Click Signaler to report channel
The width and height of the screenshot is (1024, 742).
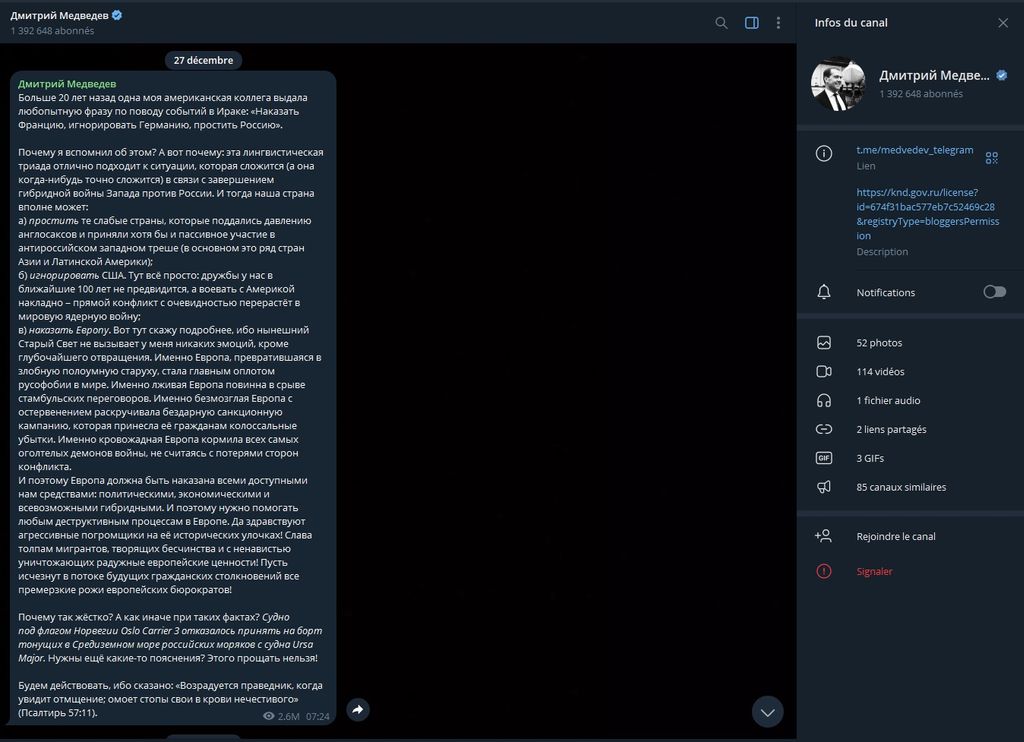point(874,572)
